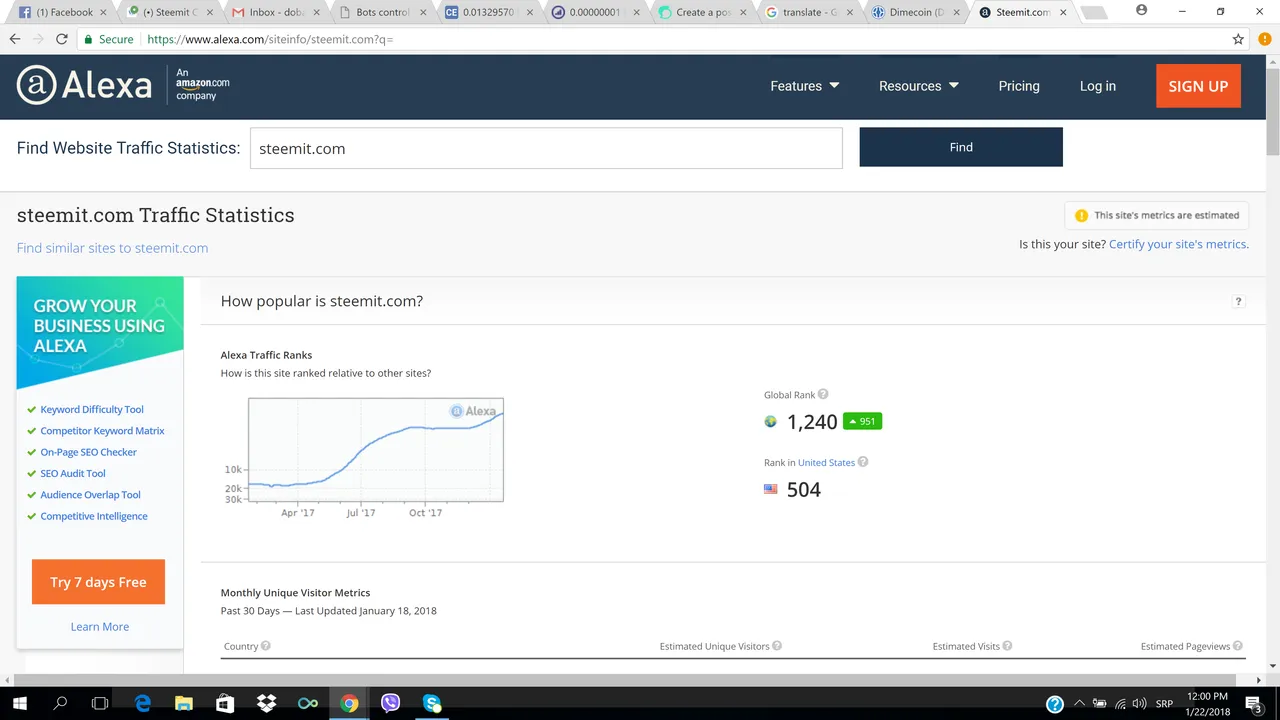Click the United States link in rank section
This screenshot has height=720, width=1280.
pos(826,463)
